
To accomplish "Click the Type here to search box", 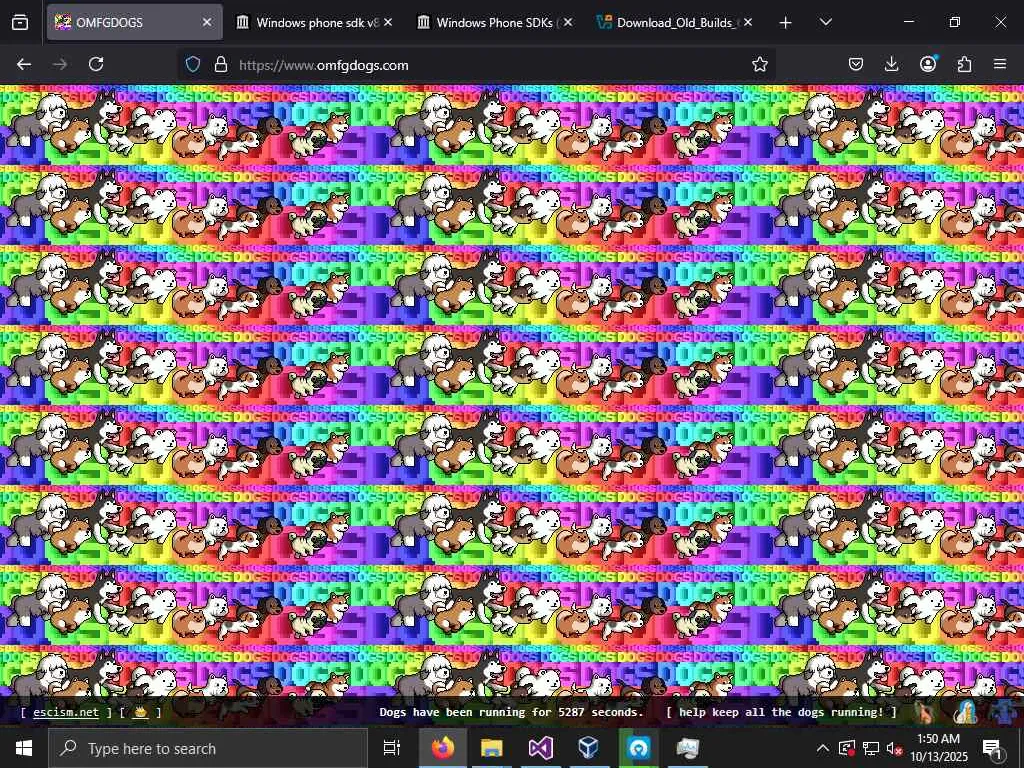I will 208,748.
